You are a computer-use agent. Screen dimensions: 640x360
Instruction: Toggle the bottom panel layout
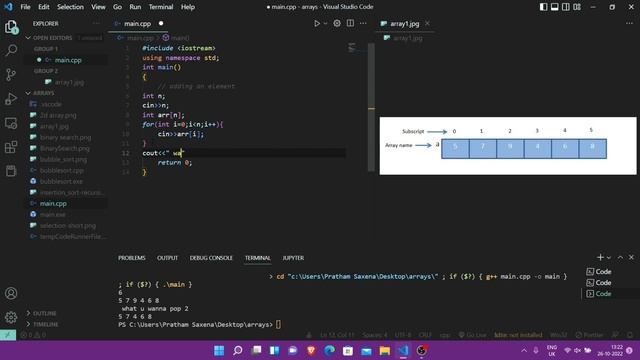point(555,7)
